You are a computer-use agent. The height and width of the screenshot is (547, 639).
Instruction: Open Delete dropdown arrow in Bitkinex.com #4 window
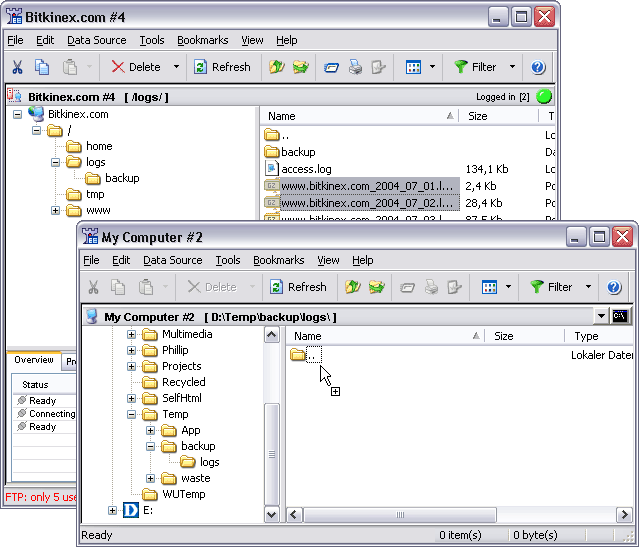pyautogui.click(x=176, y=67)
